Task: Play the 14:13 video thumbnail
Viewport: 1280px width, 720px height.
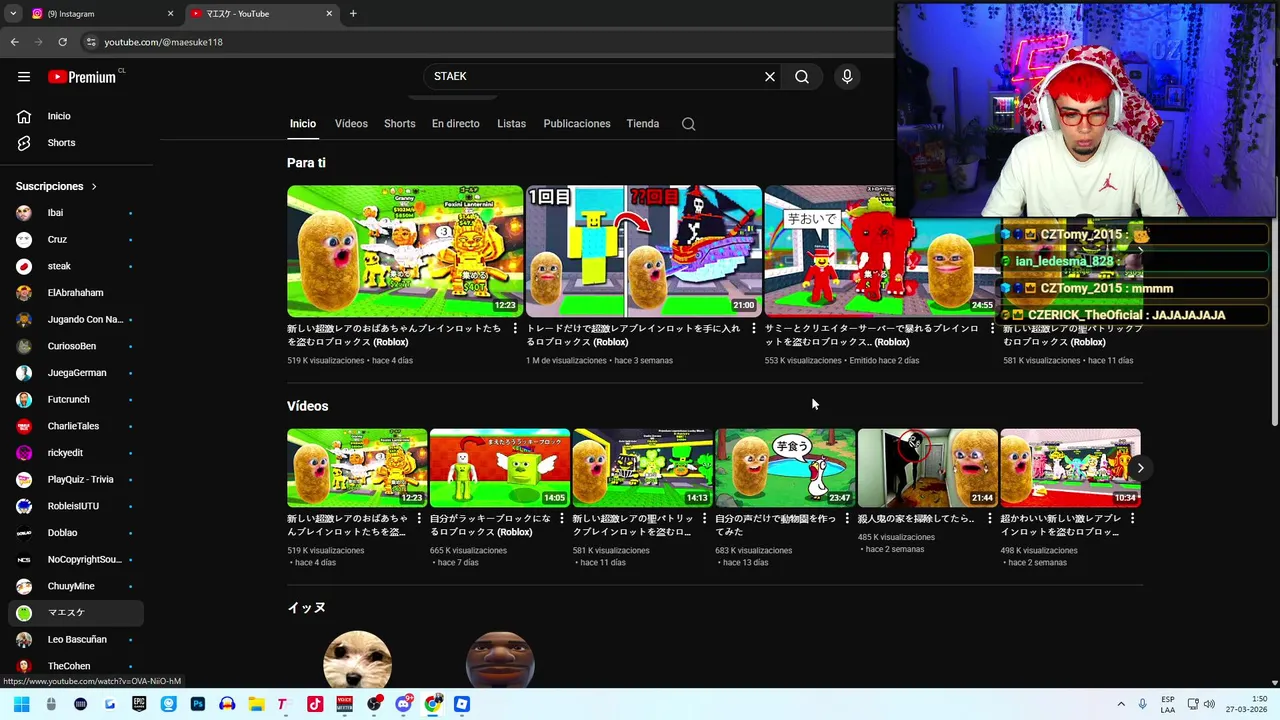Action: [x=642, y=468]
